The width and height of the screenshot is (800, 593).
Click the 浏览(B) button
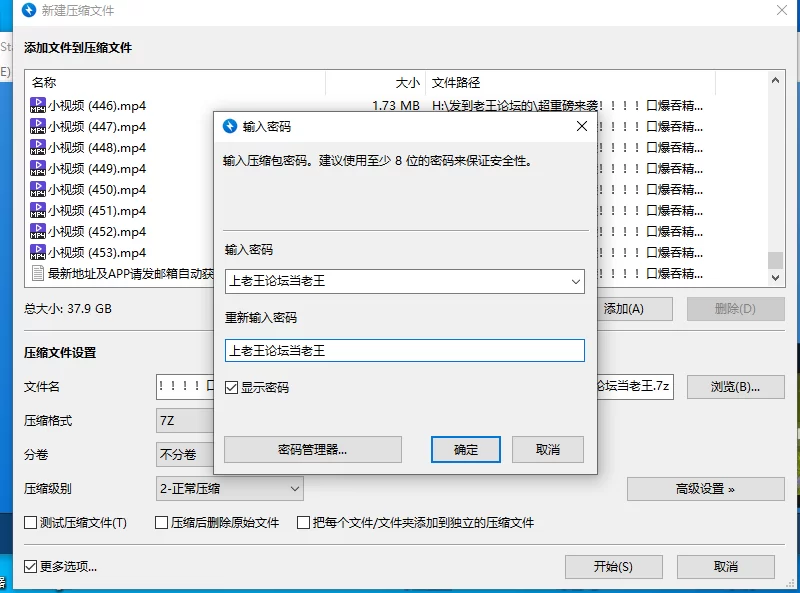(736, 387)
